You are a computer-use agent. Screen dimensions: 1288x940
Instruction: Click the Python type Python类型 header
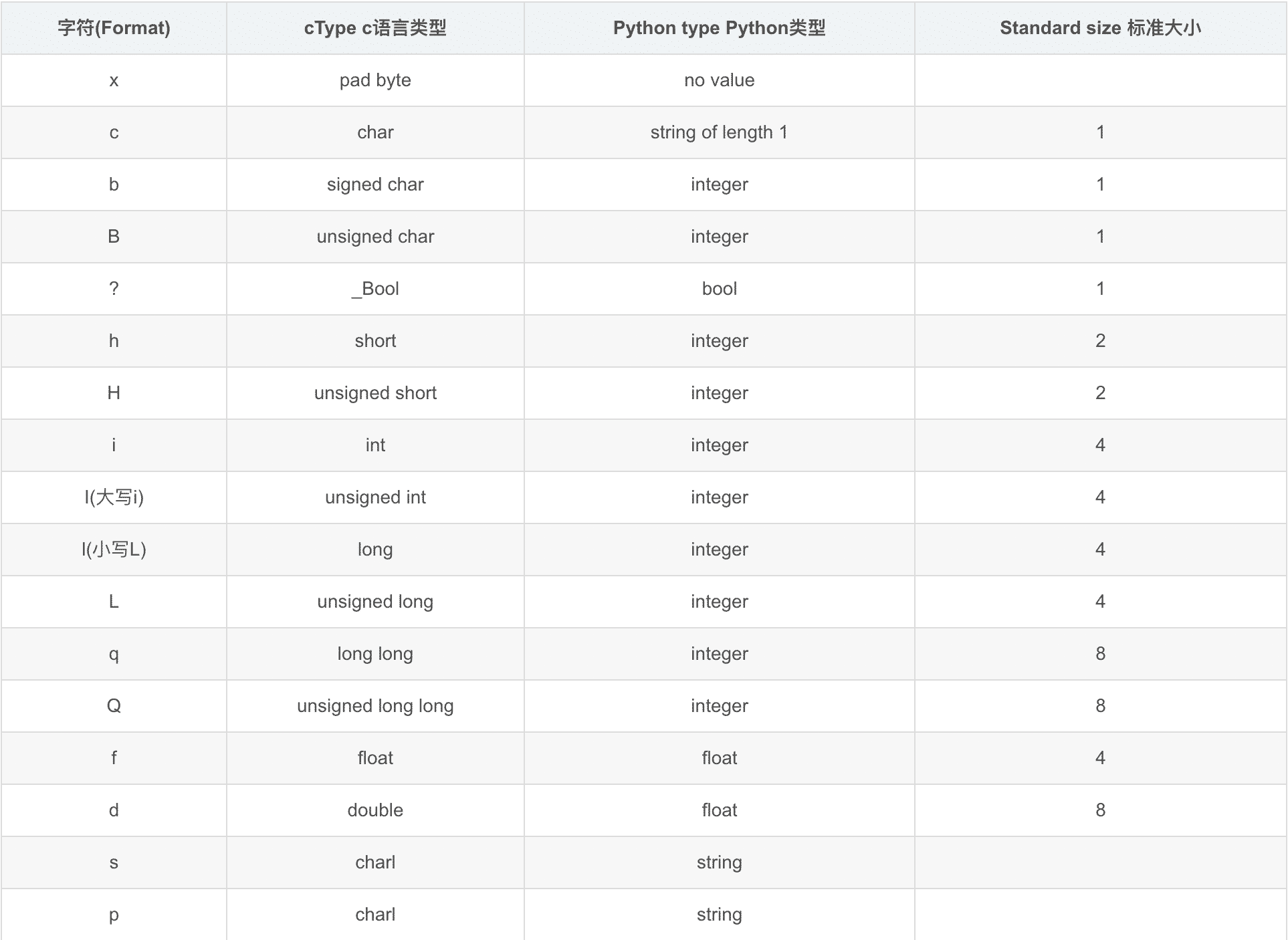pyautogui.click(x=719, y=28)
